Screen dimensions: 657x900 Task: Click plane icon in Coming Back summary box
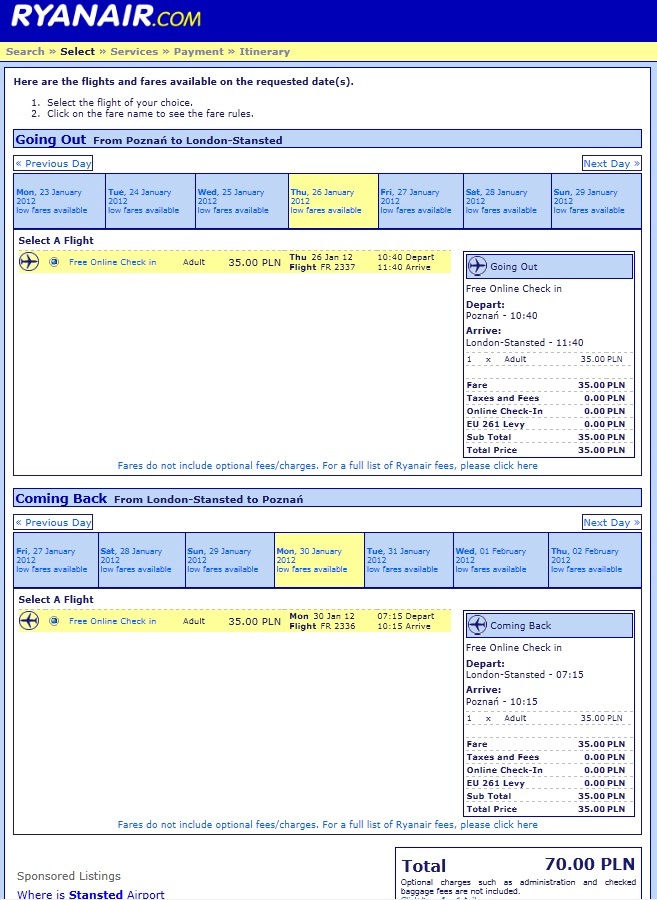tap(477, 625)
